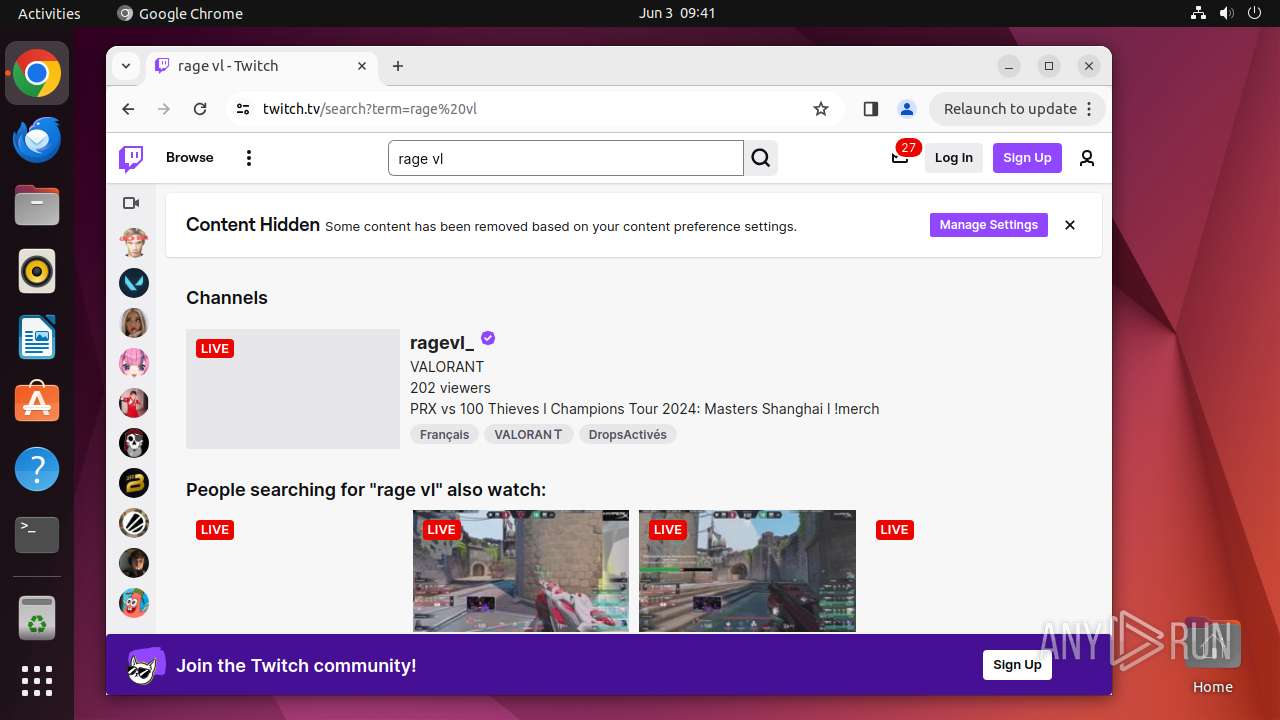Open Google Chrome app menu in top bar
Viewport: 1280px width, 720px height.
point(180,14)
